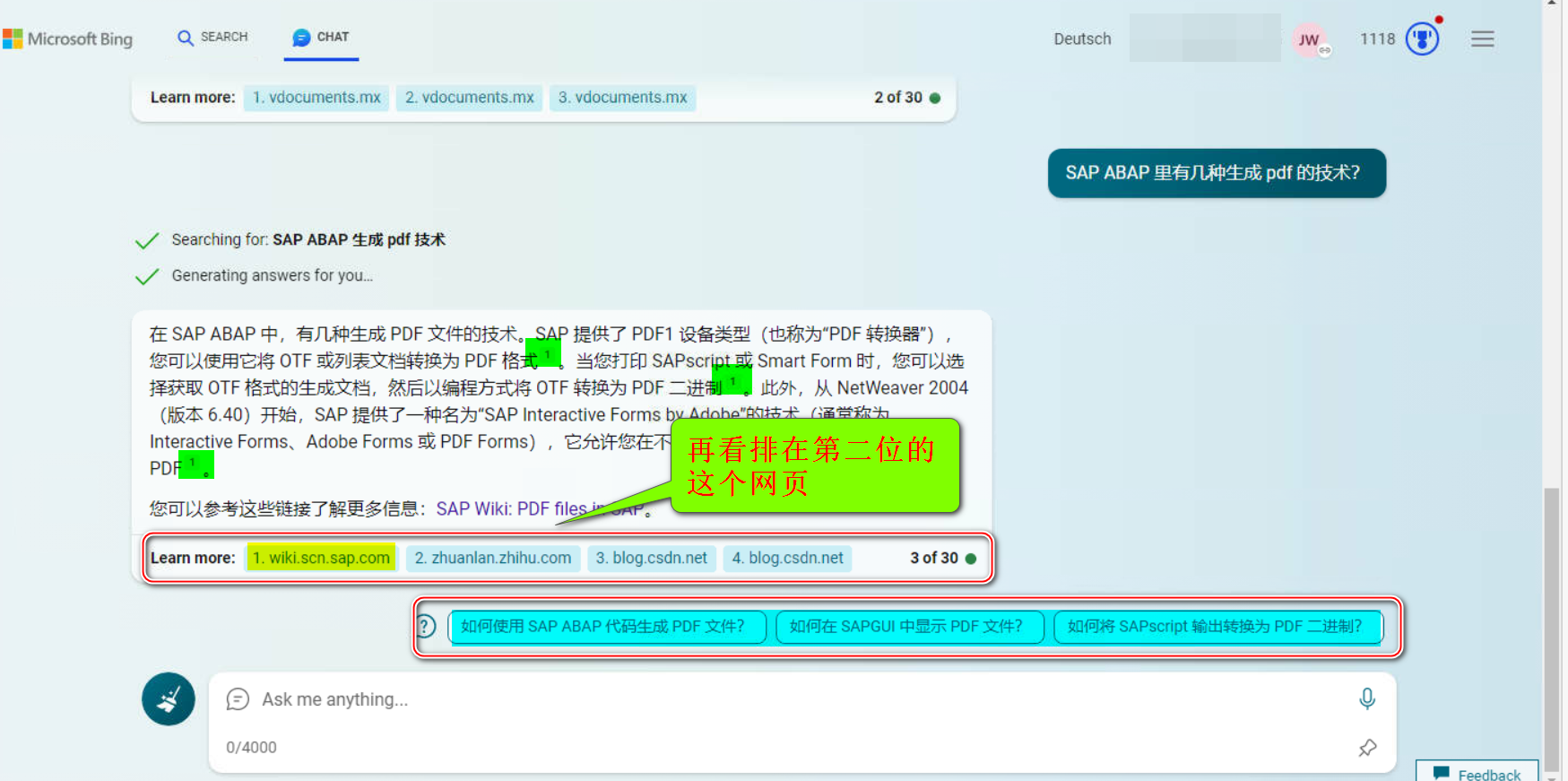This screenshot has width=1568, height=781.
Task: Click the chat bubble icon in input box
Action: click(x=238, y=699)
